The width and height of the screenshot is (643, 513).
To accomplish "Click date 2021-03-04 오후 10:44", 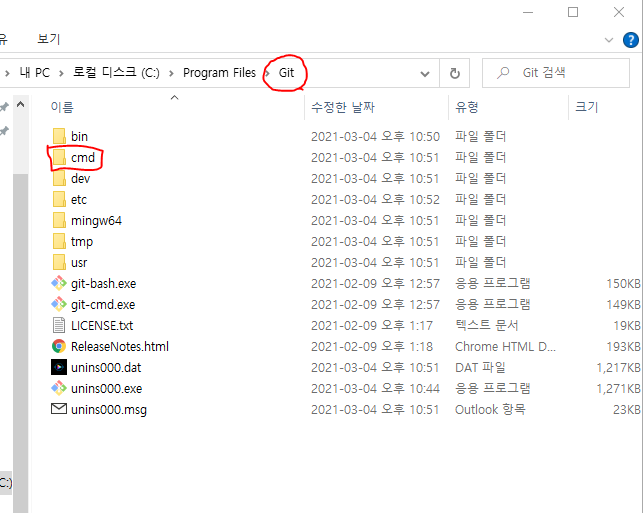I will coord(375,388).
